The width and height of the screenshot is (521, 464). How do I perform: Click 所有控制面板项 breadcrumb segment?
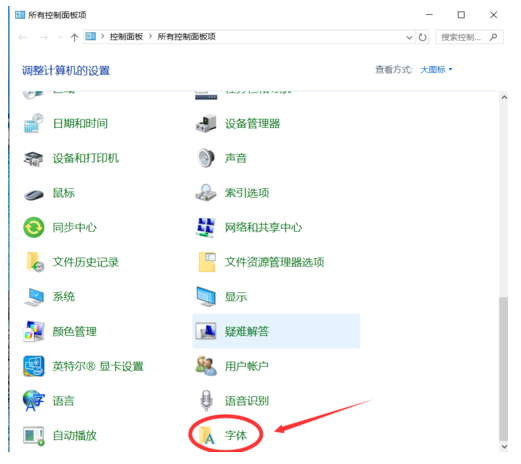tap(186, 37)
